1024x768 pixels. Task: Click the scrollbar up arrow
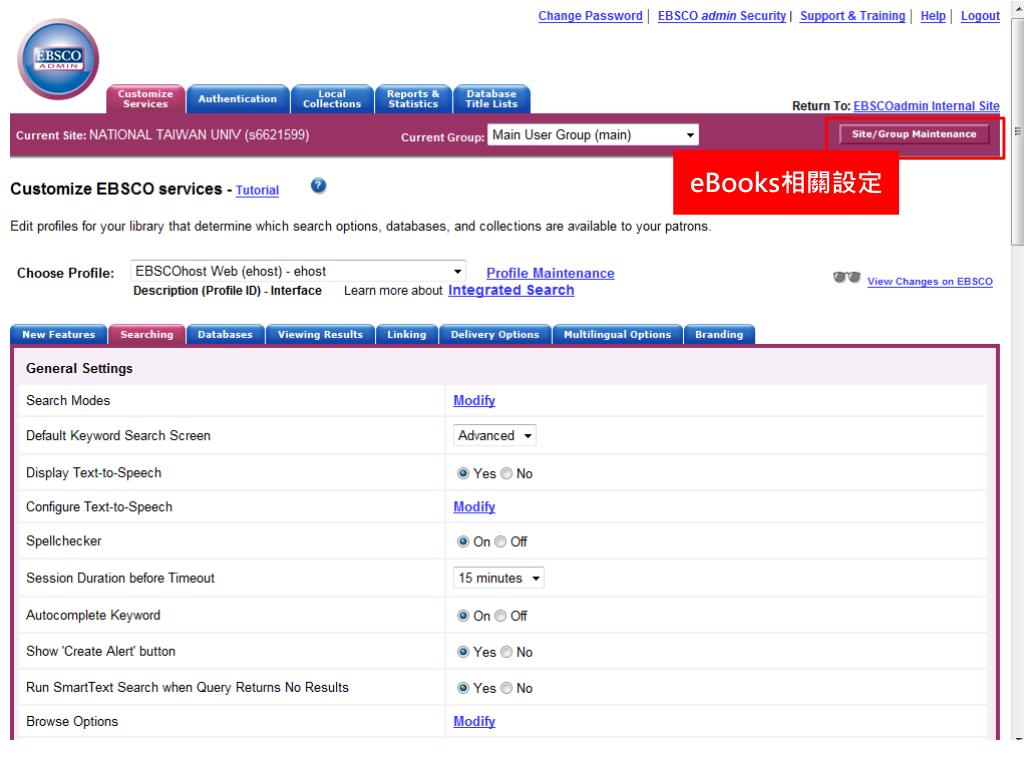[x=1017, y=9]
